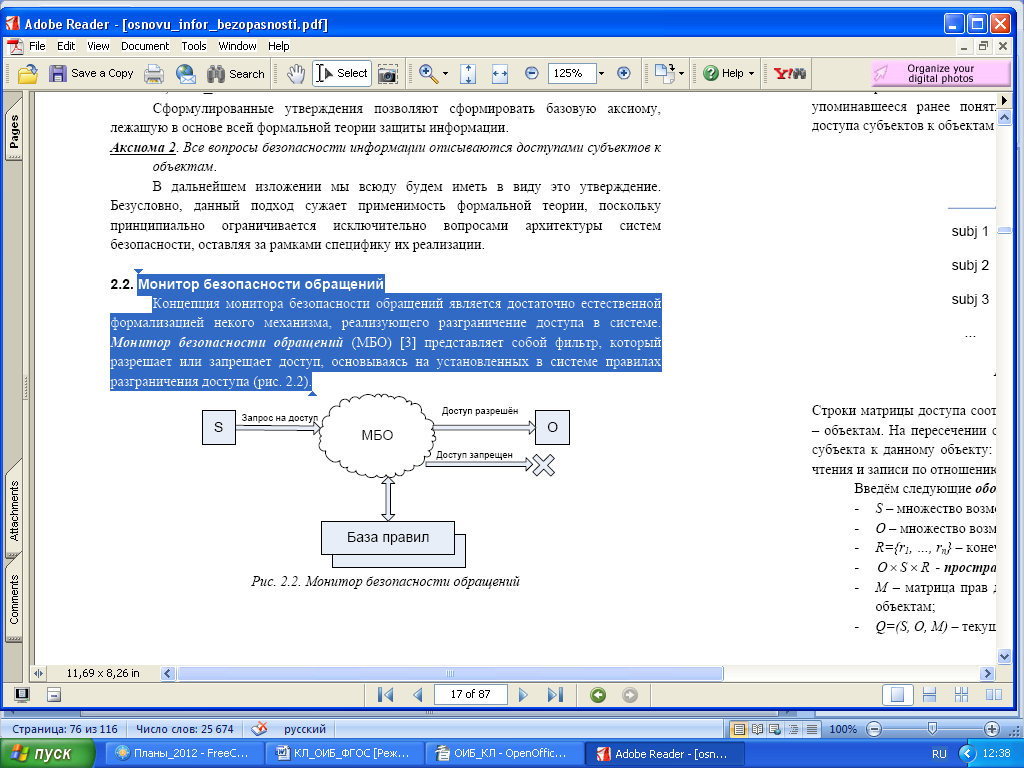Save a Copy of the PDF
Image resolution: width=1024 pixels, height=768 pixels.
pos(91,74)
